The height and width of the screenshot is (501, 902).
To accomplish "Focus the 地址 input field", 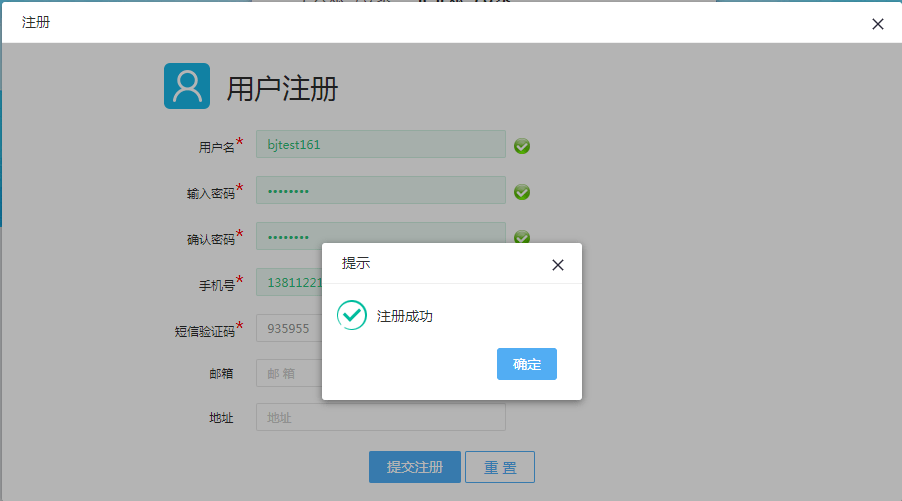I will click(381, 417).
